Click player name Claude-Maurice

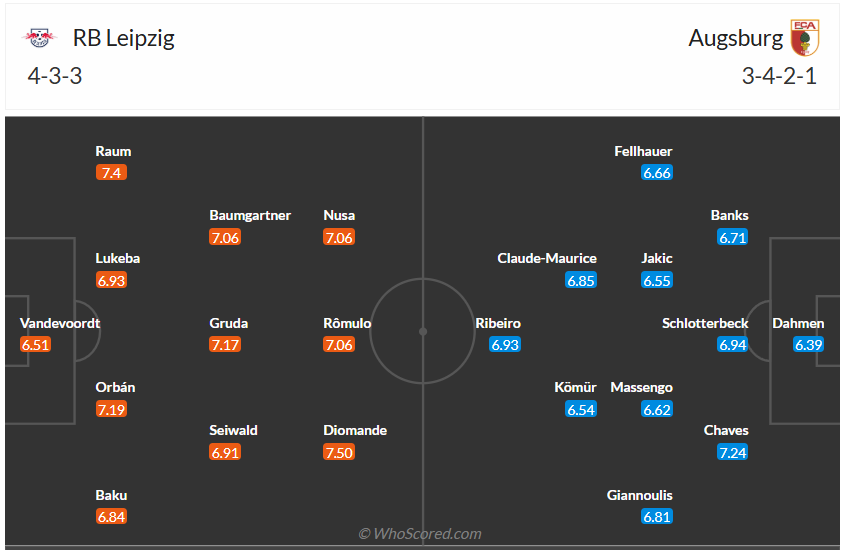click(547, 258)
